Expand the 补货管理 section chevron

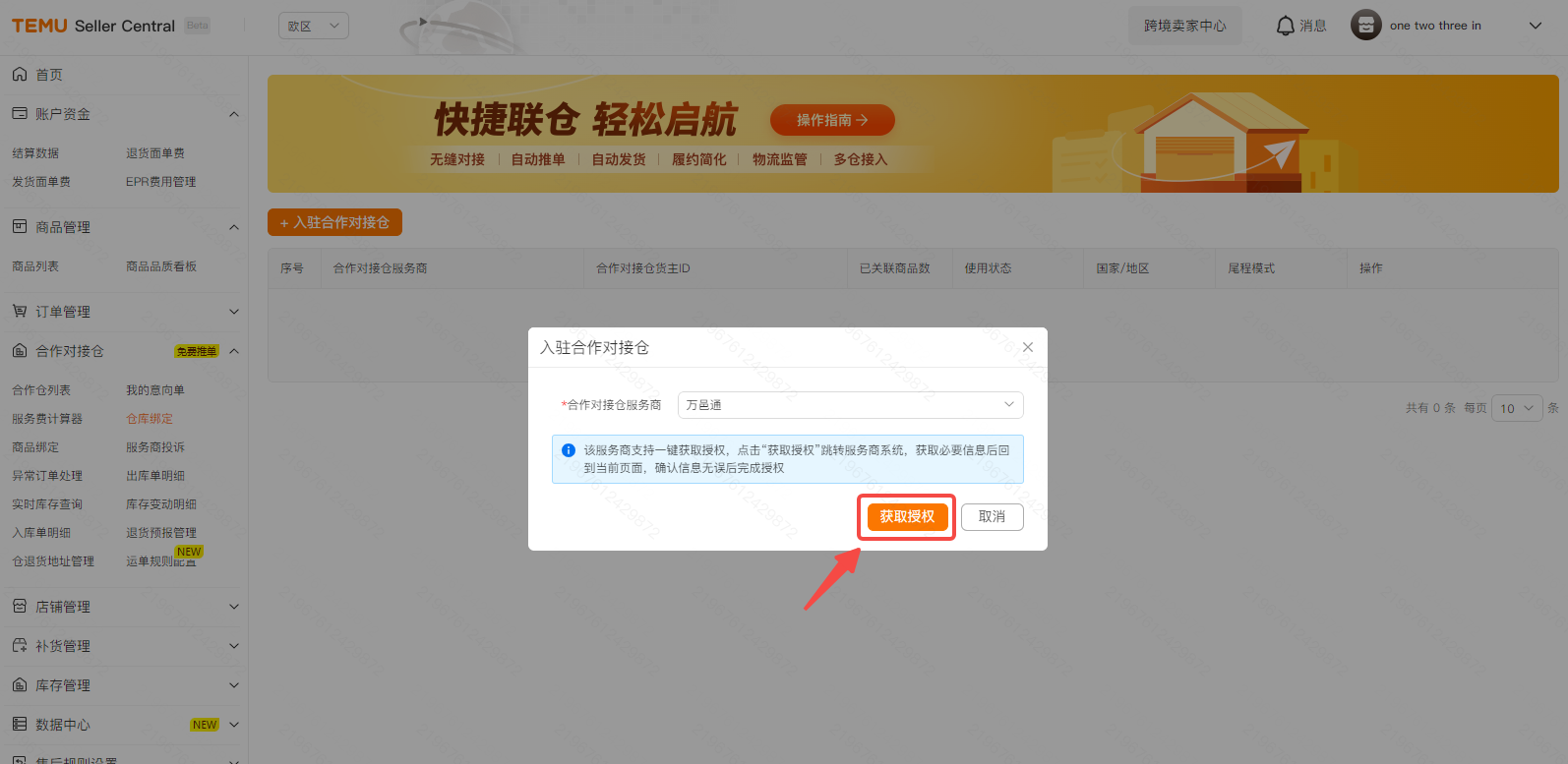(234, 646)
